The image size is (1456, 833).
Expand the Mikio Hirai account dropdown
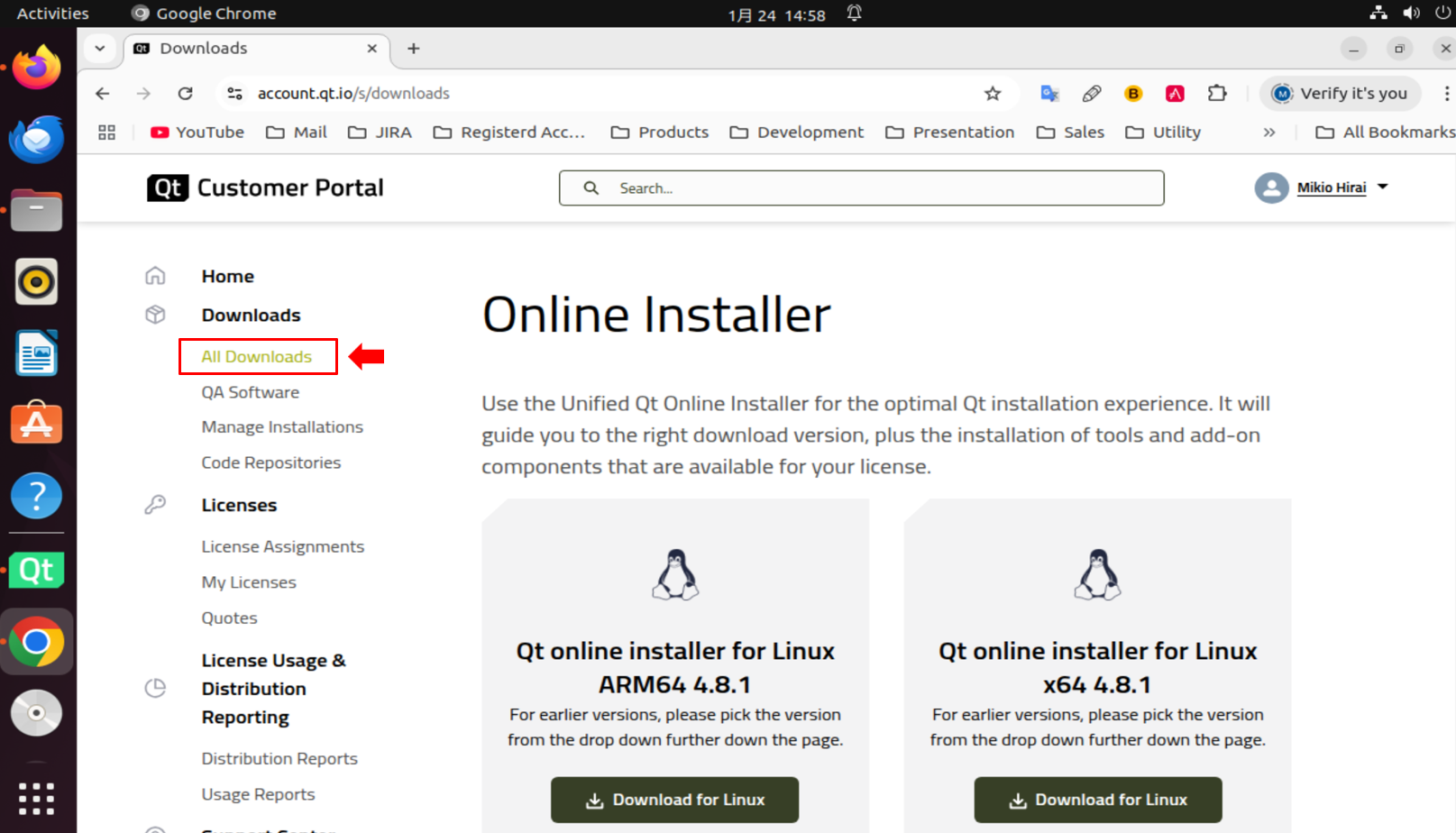click(1383, 187)
